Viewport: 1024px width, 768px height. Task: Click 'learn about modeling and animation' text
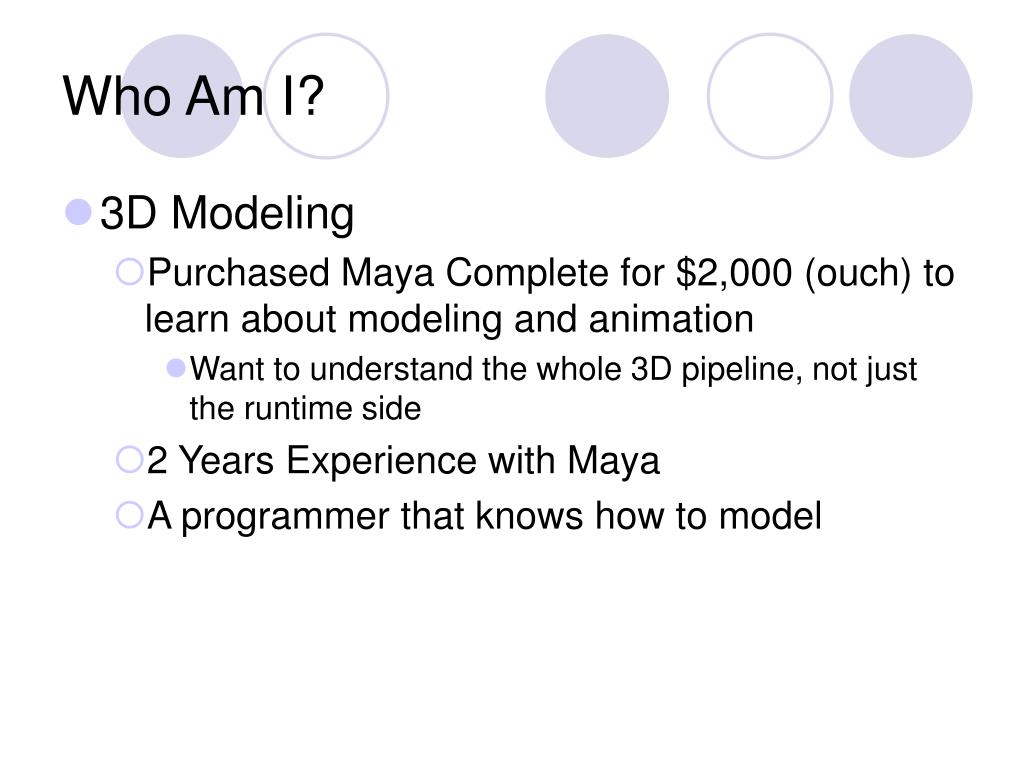pos(449,319)
